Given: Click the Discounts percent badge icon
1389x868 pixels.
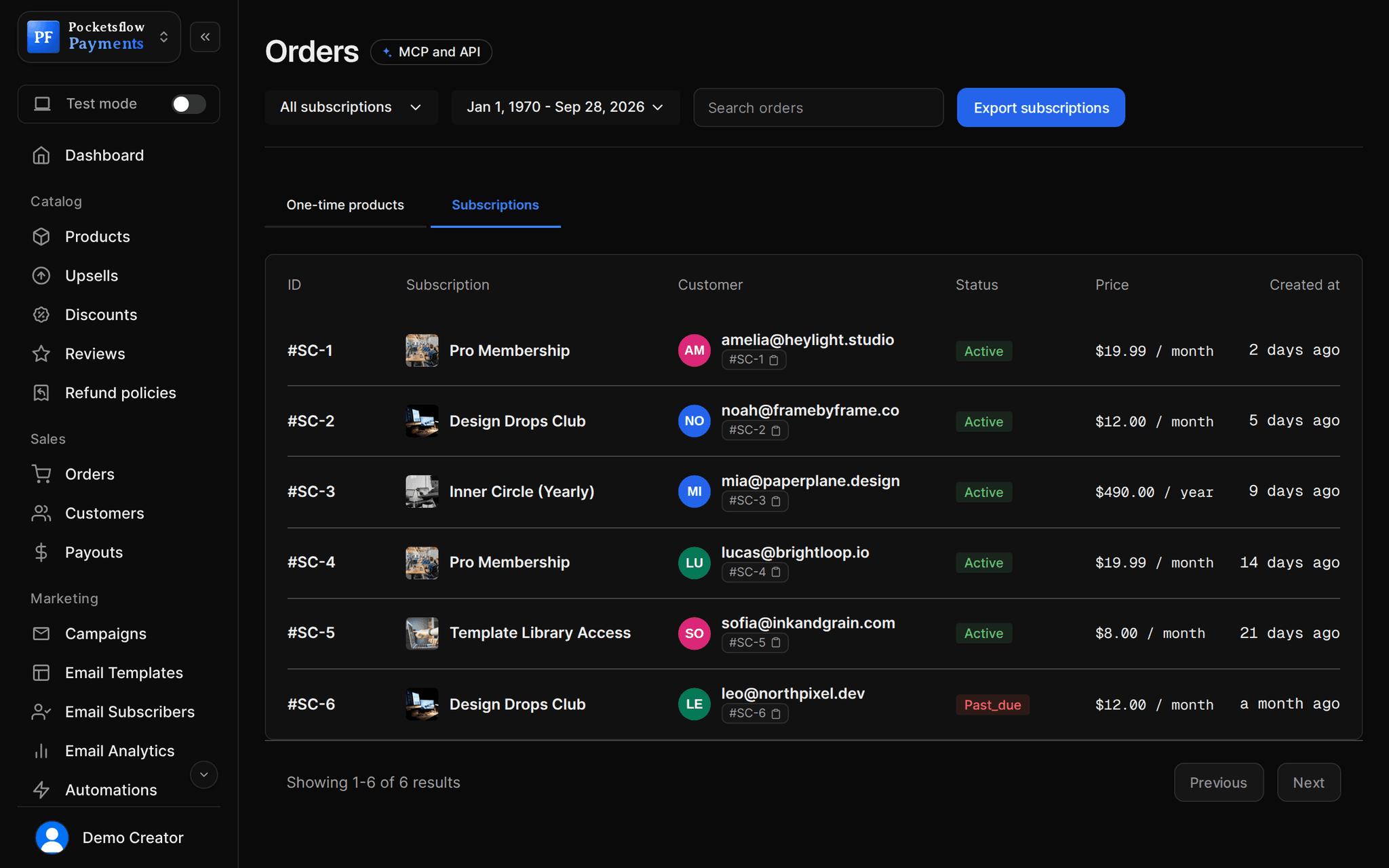Looking at the screenshot, I should click(x=41, y=315).
